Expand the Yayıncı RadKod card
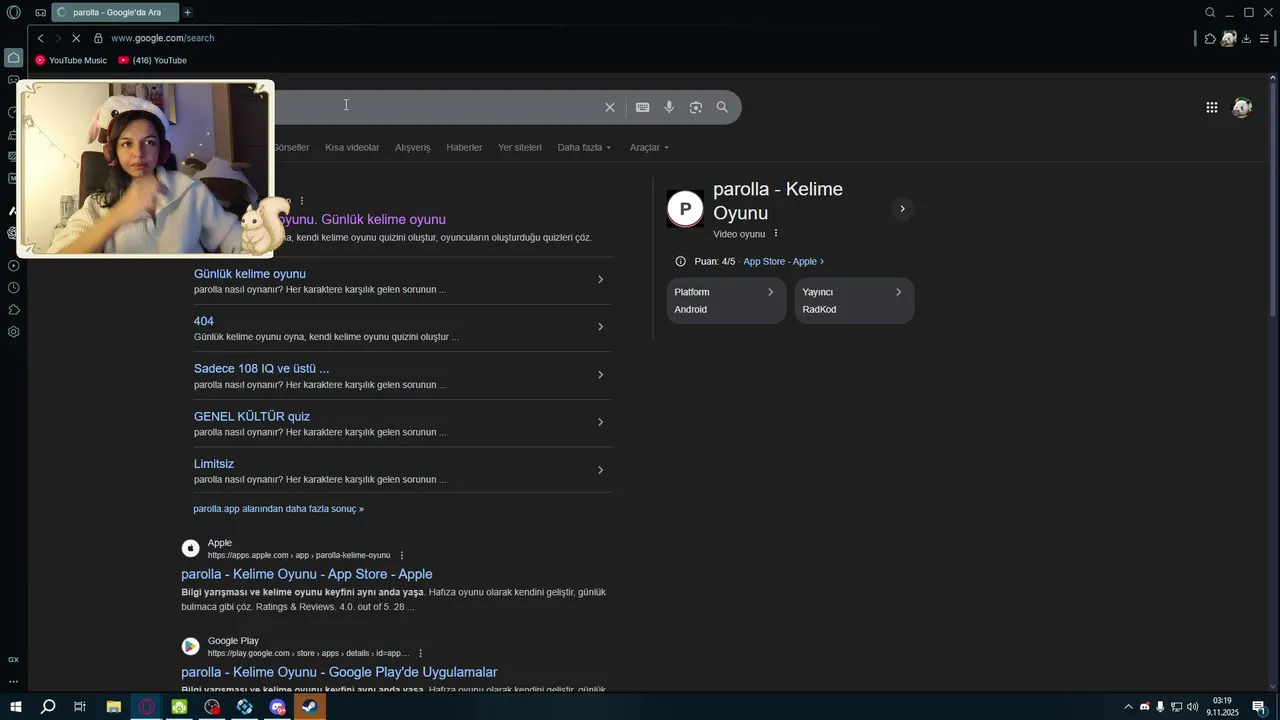Viewport: 1280px width, 720px height. click(x=854, y=301)
